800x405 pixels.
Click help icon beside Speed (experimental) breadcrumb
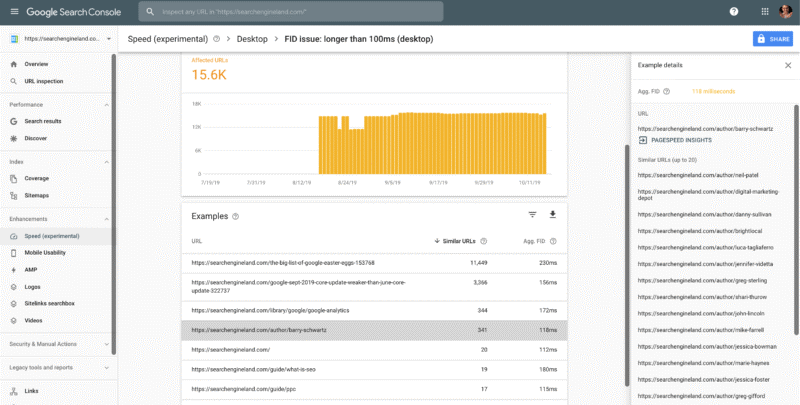pyautogui.click(x=216, y=39)
